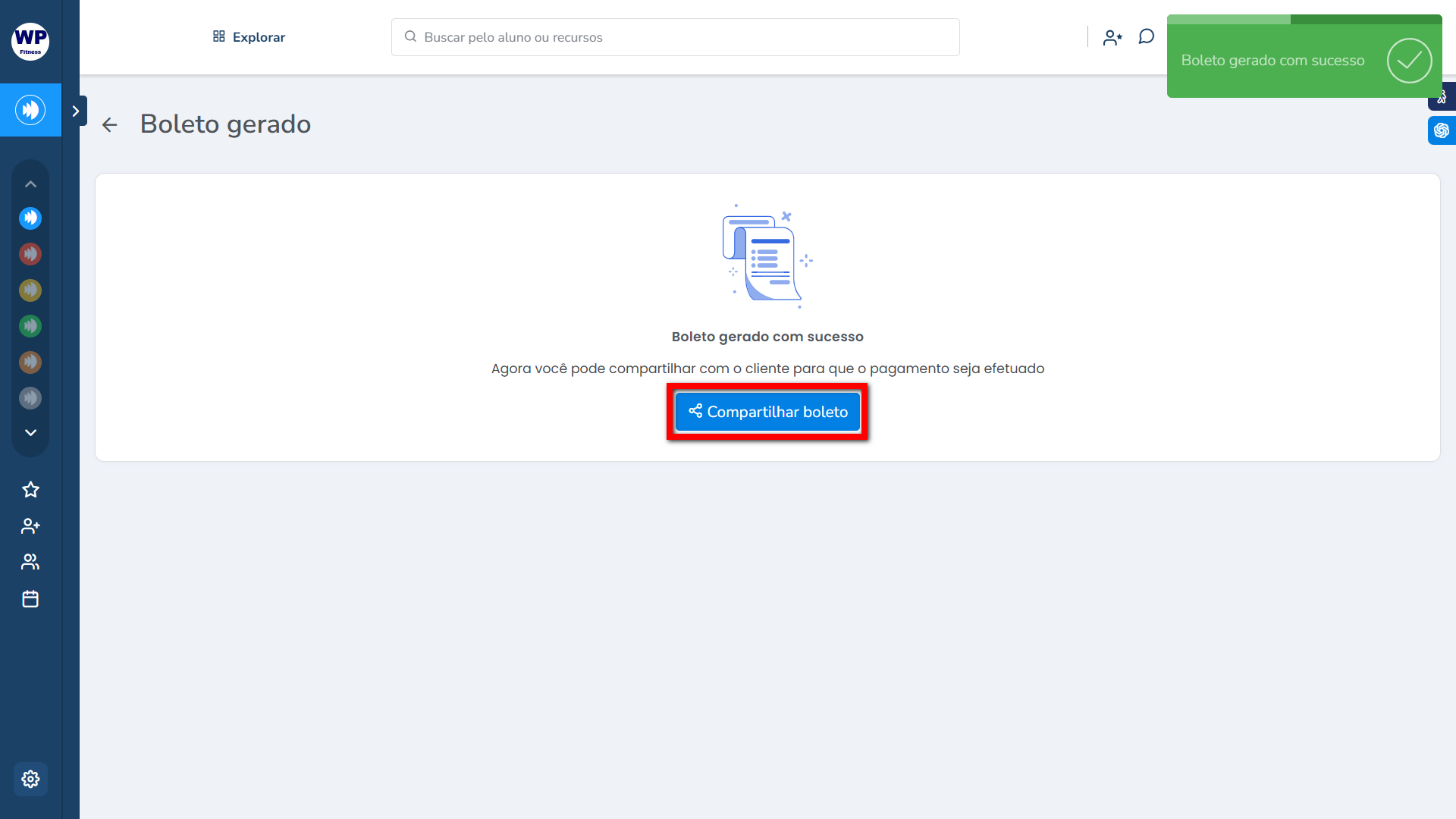Select the gray module icon in sidebar
The height and width of the screenshot is (819, 1456).
click(30, 398)
